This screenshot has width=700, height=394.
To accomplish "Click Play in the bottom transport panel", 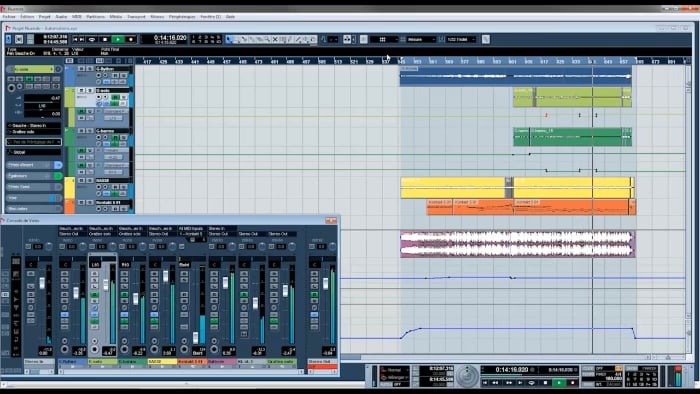I will [x=559, y=382].
